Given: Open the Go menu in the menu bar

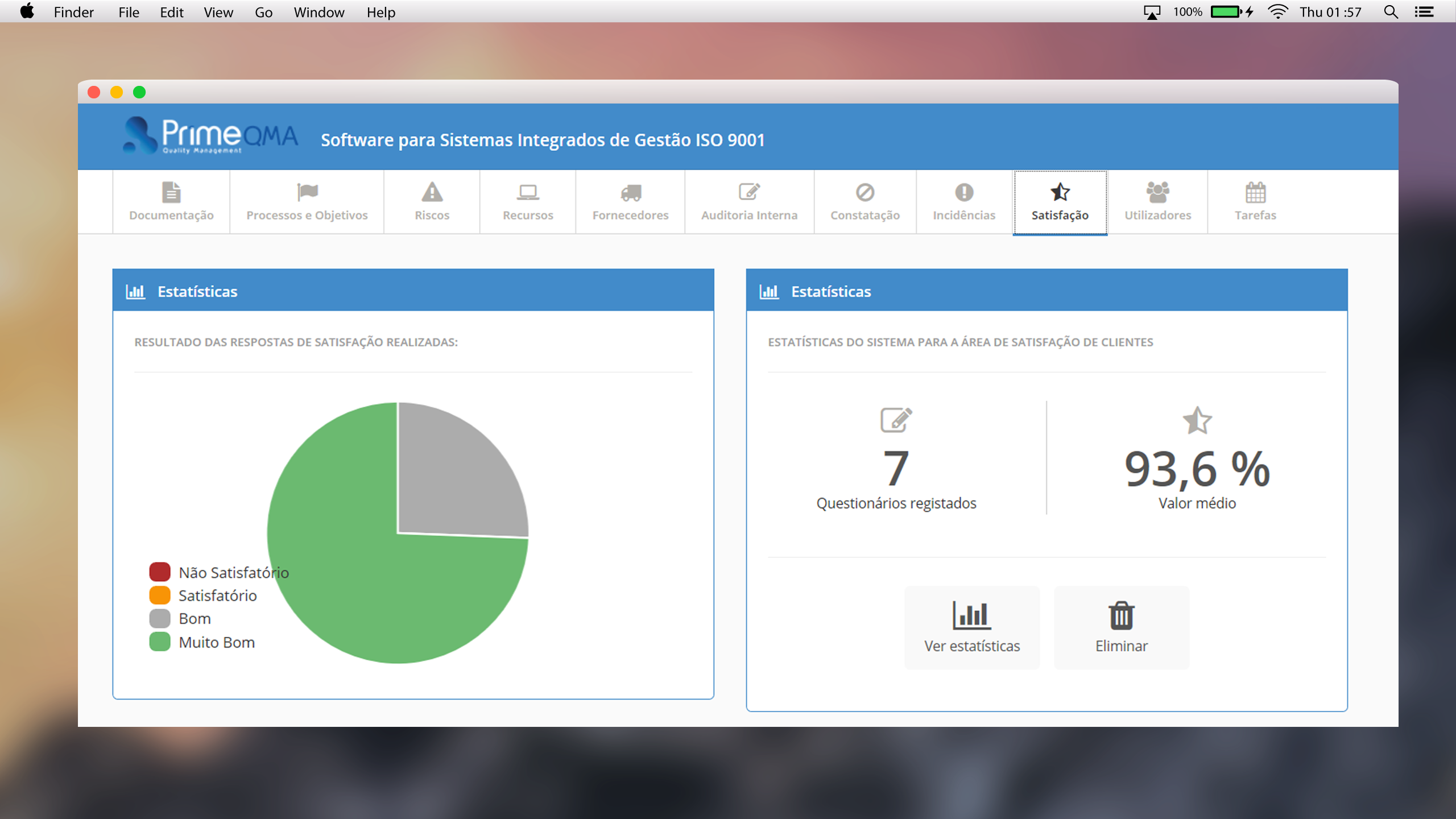Looking at the screenshot, I should pyautogui.click(x=263, y=12).
